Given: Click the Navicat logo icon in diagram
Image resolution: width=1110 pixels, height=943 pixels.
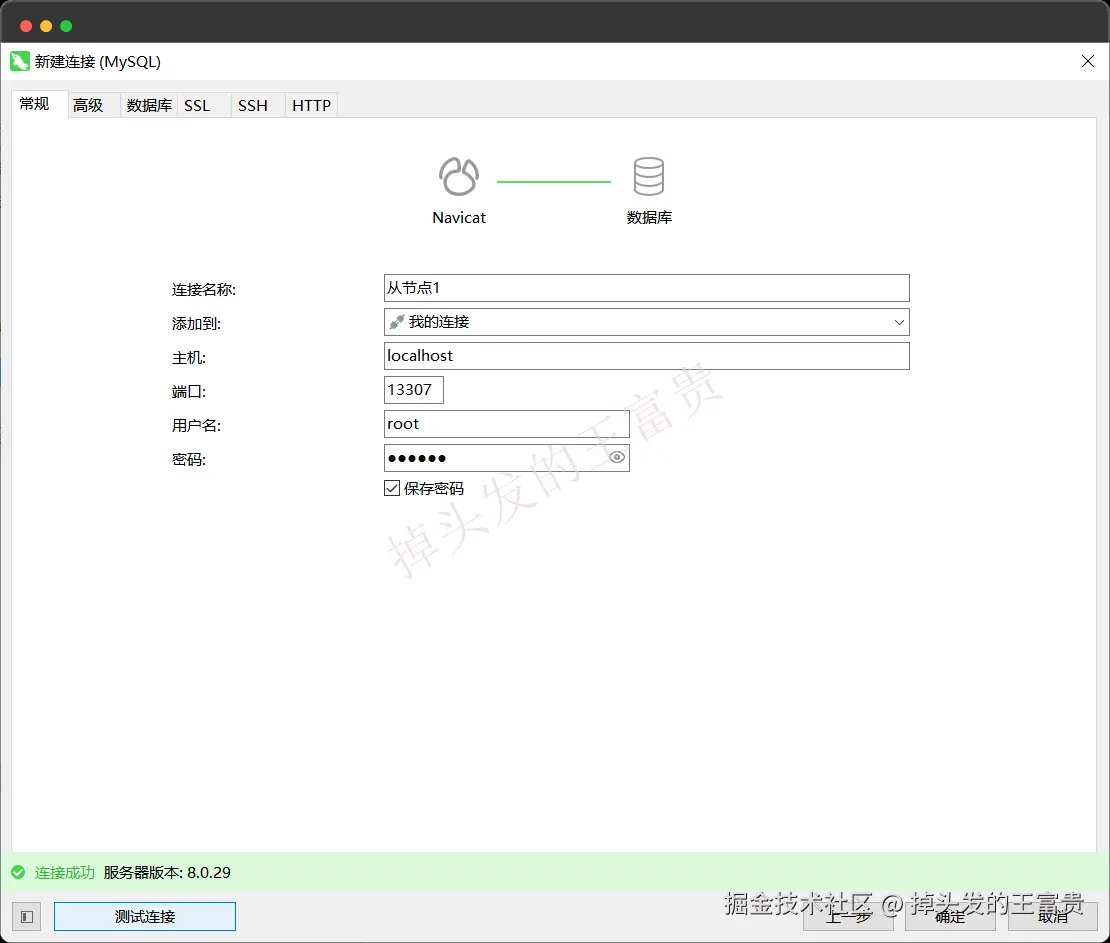Looking at the screenshot, I should click(x=459, y=176).
